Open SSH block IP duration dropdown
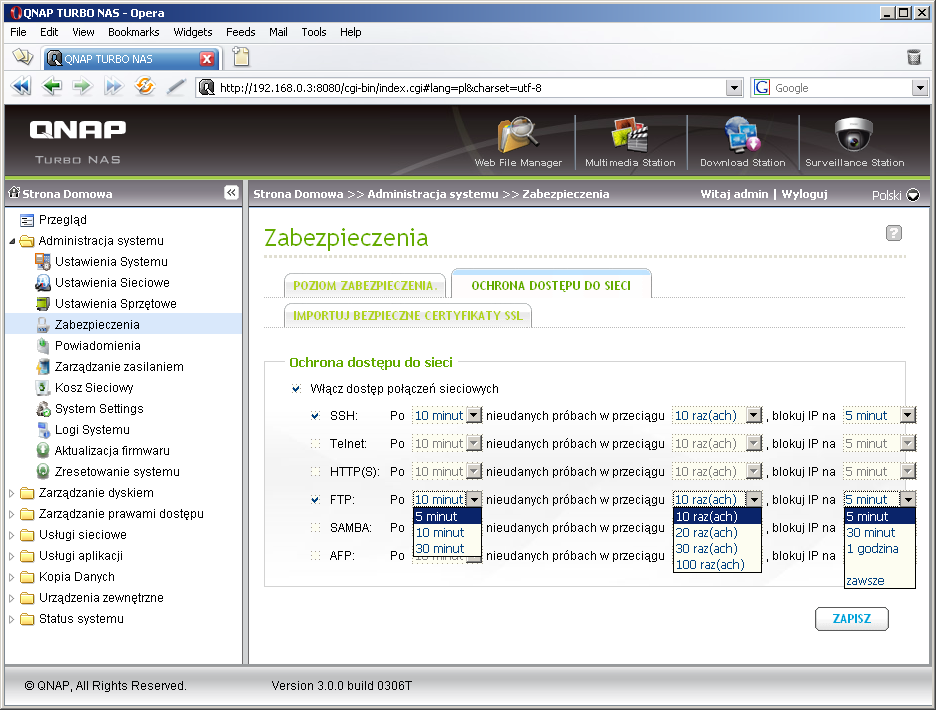This screenshot has height=710, width=936. tap(879, 416)
